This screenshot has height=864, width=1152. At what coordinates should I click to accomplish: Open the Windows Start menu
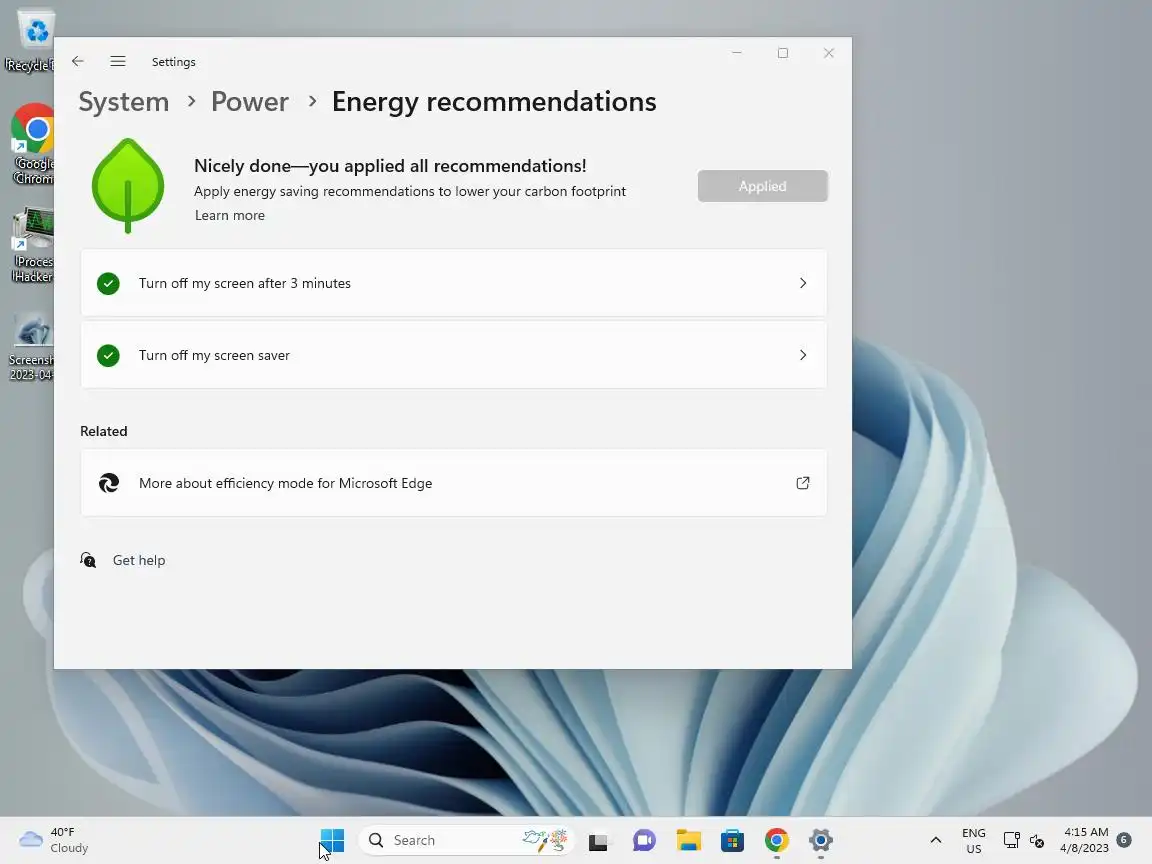[x=332, y=840]
